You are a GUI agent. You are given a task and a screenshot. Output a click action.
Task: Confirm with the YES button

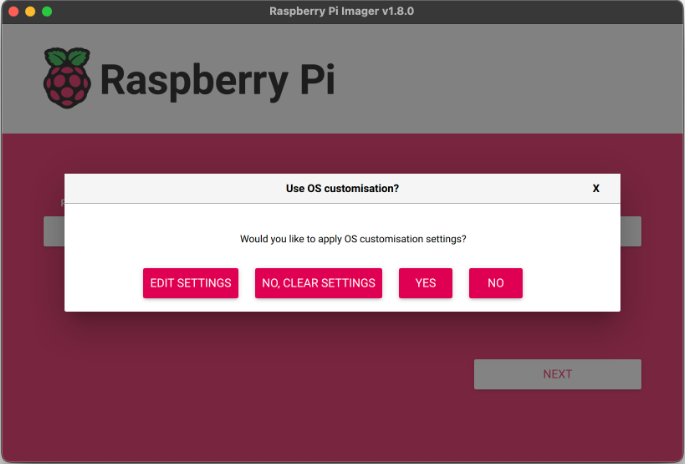(x=426, y=283)
